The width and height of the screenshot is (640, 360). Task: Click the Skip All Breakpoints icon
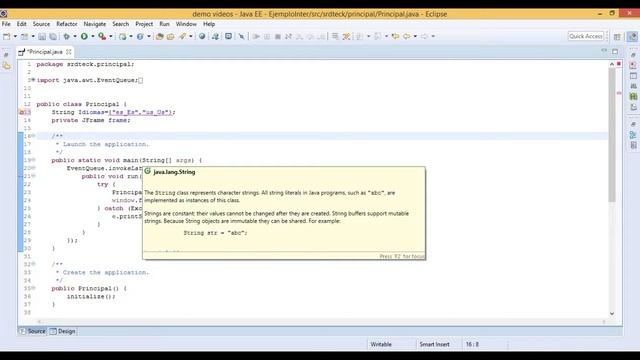click(242, 36)
